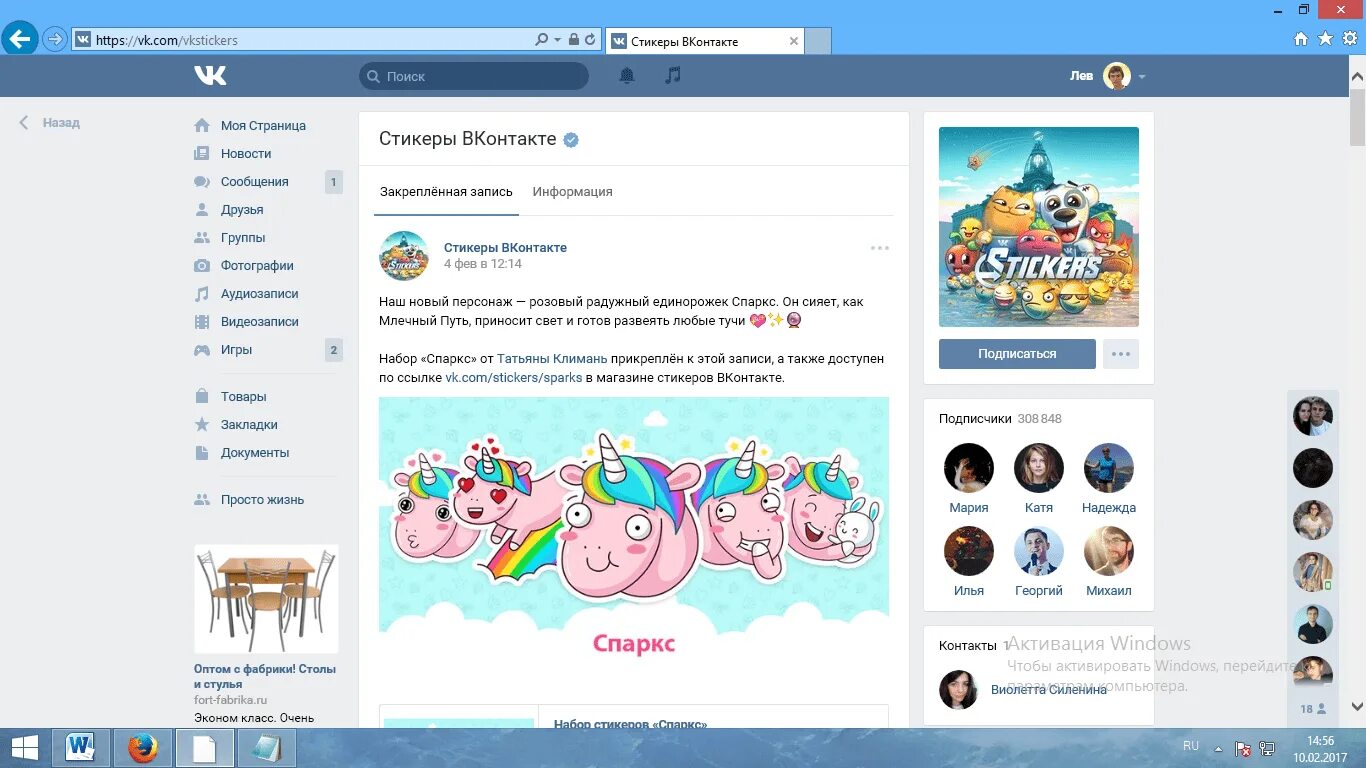
Task: Click the user avatar next to Лев
Action: 1117,76
